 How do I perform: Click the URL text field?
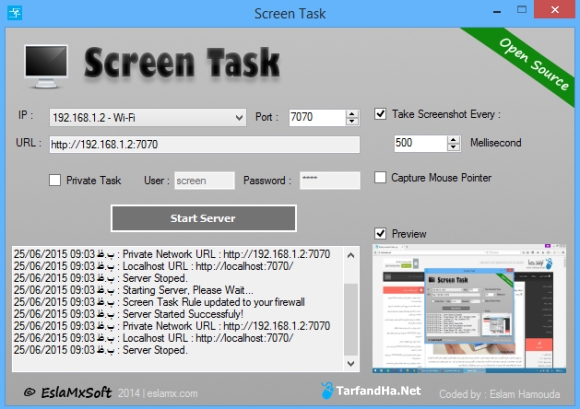coord(205,144)
